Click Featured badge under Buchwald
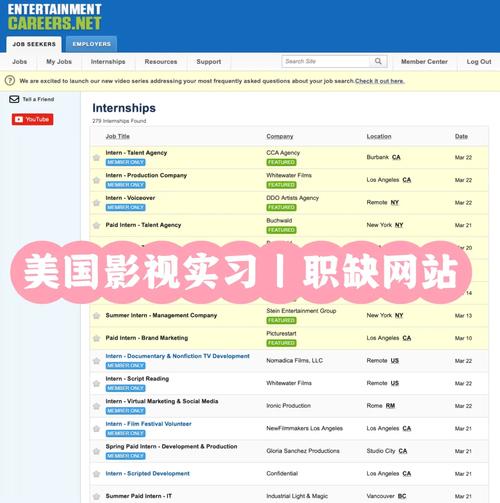This screenshot has height=503, width=500. click(x=281, y=230)
